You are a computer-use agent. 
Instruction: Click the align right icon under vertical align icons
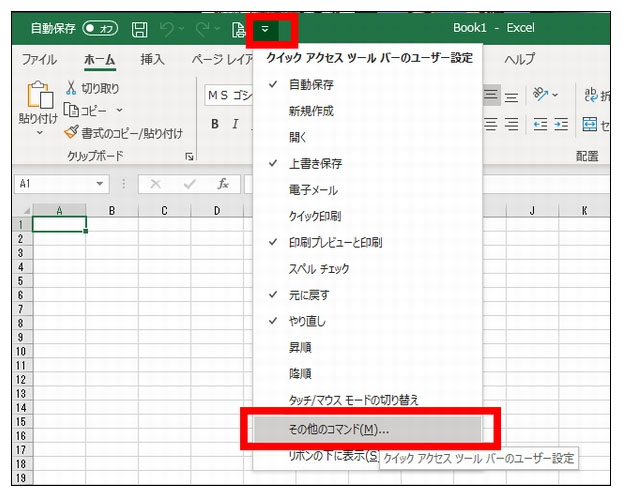click(511, 125)
